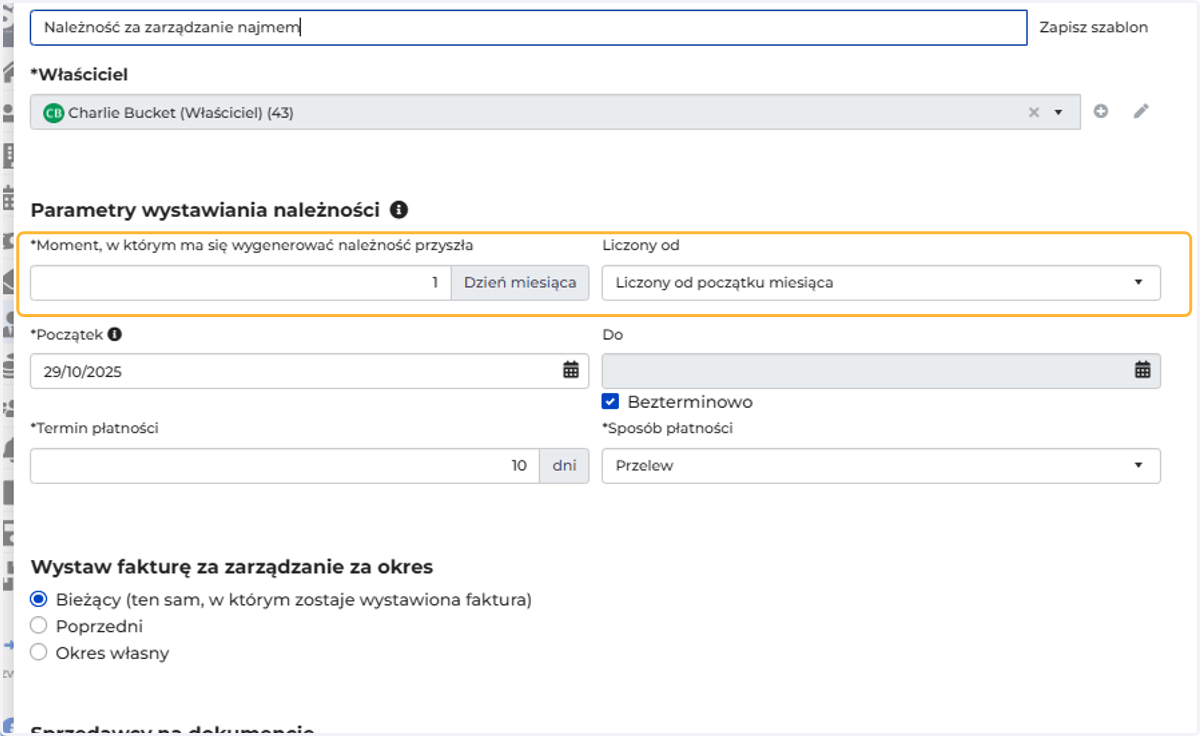
Task: Clear the selected owner Charlie Bucket
Action: [1034, 113]
